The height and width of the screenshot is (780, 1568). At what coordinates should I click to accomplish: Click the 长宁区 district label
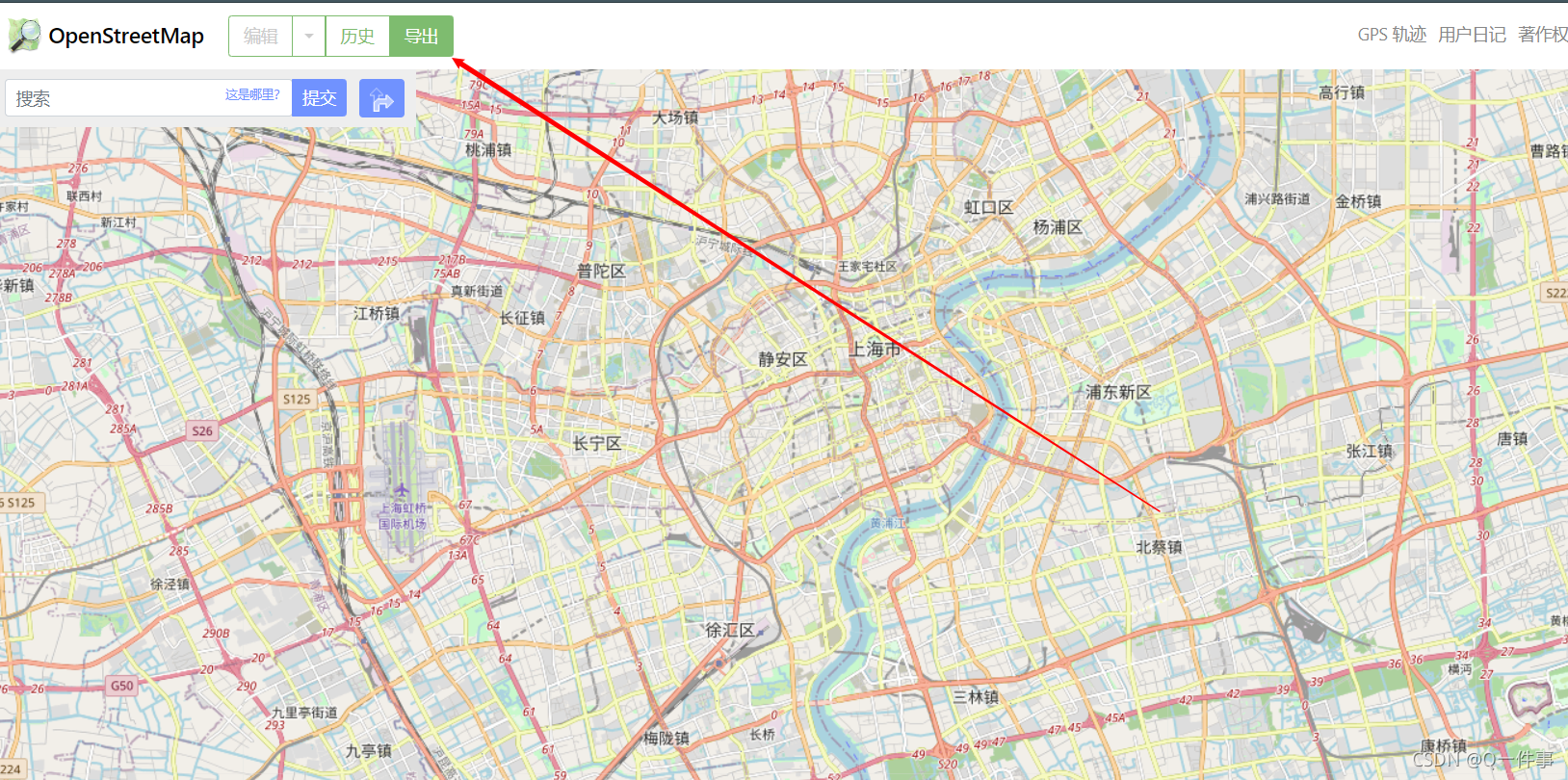click(597, 444)
